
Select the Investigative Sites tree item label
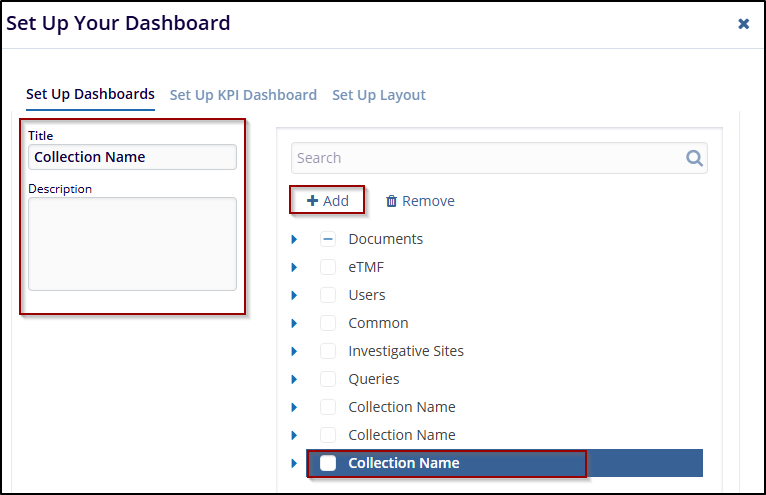click(x=406, y=351)
